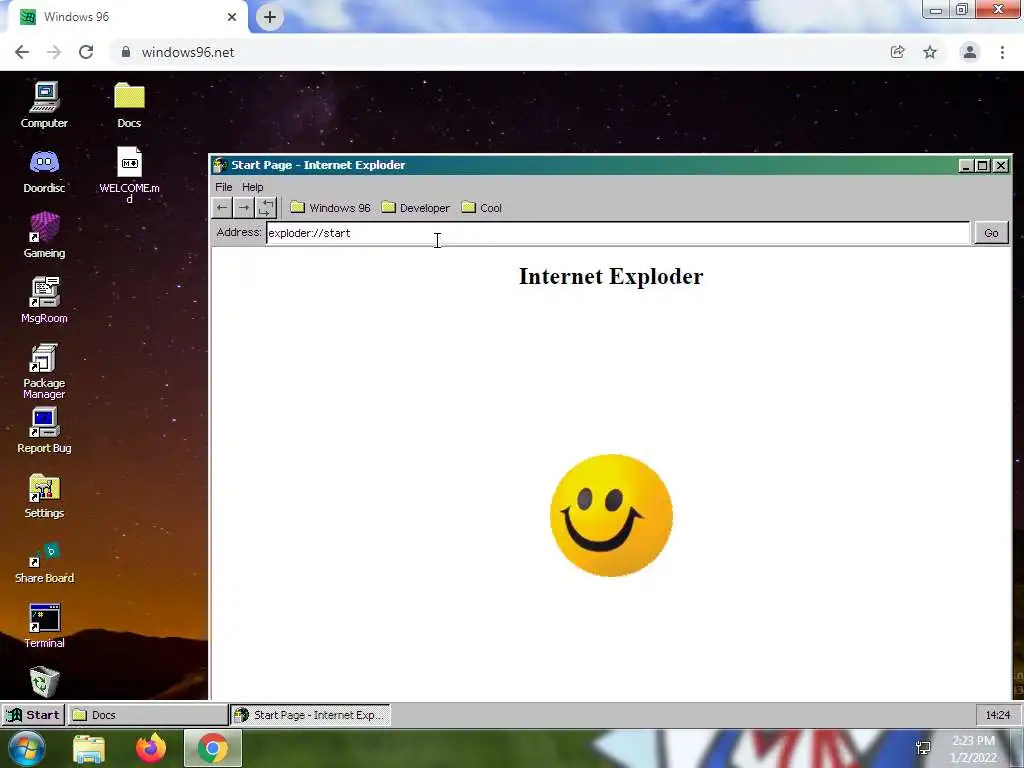Click the back arrow in Internet Exploder

[222, 208]
